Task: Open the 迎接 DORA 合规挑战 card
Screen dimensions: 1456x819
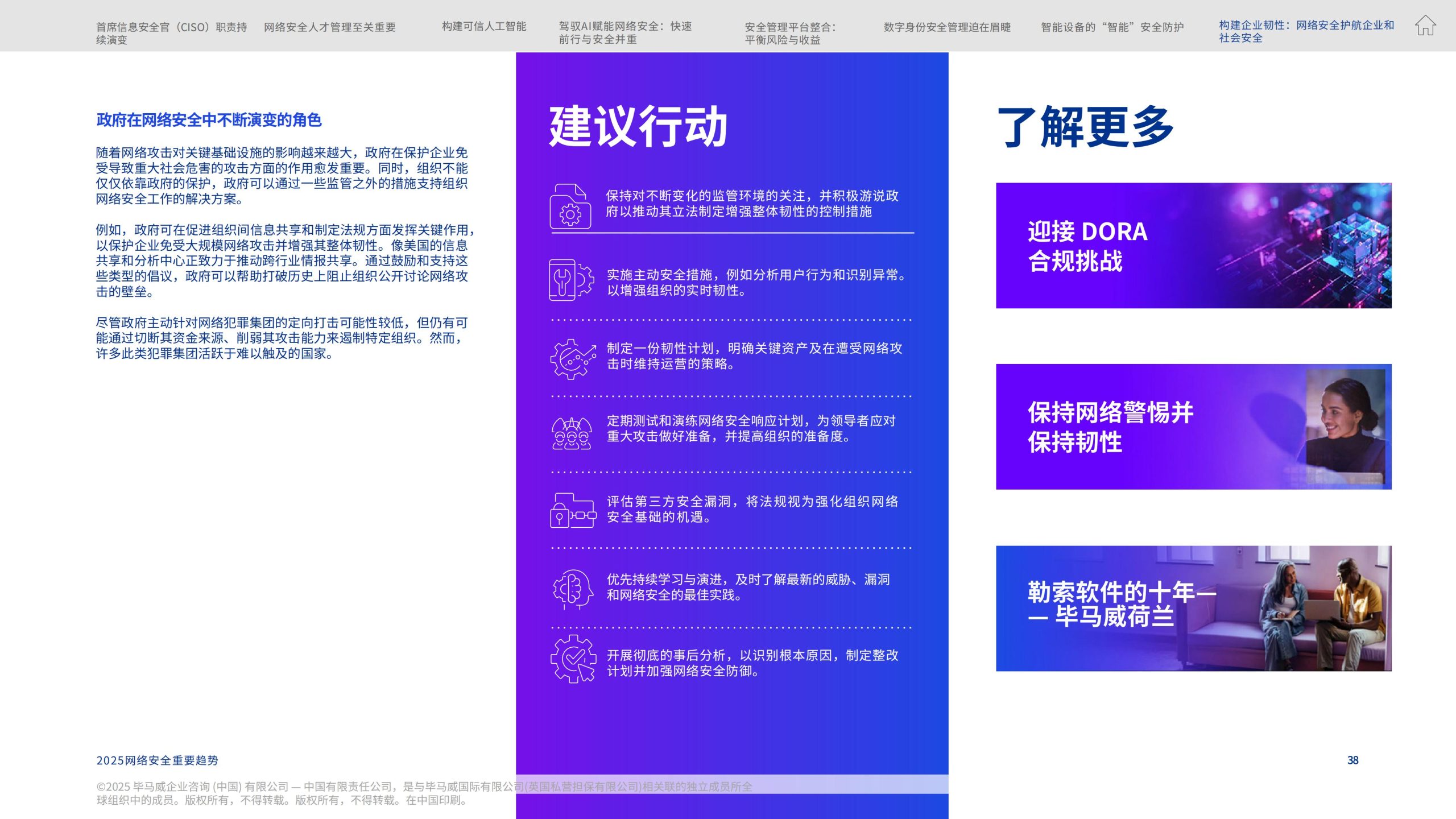Action: click(x=1193, y=246)
